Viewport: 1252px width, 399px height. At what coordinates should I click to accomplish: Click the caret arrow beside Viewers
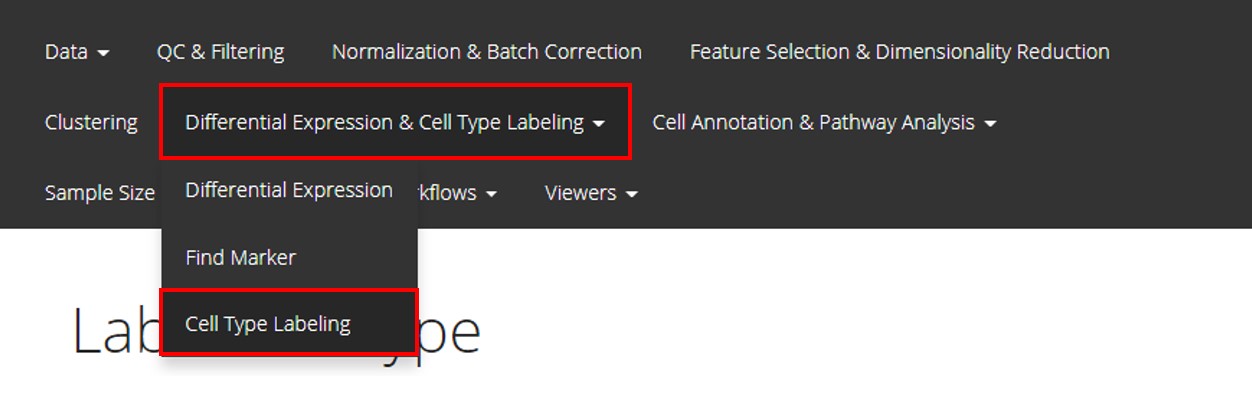(631, 194)
